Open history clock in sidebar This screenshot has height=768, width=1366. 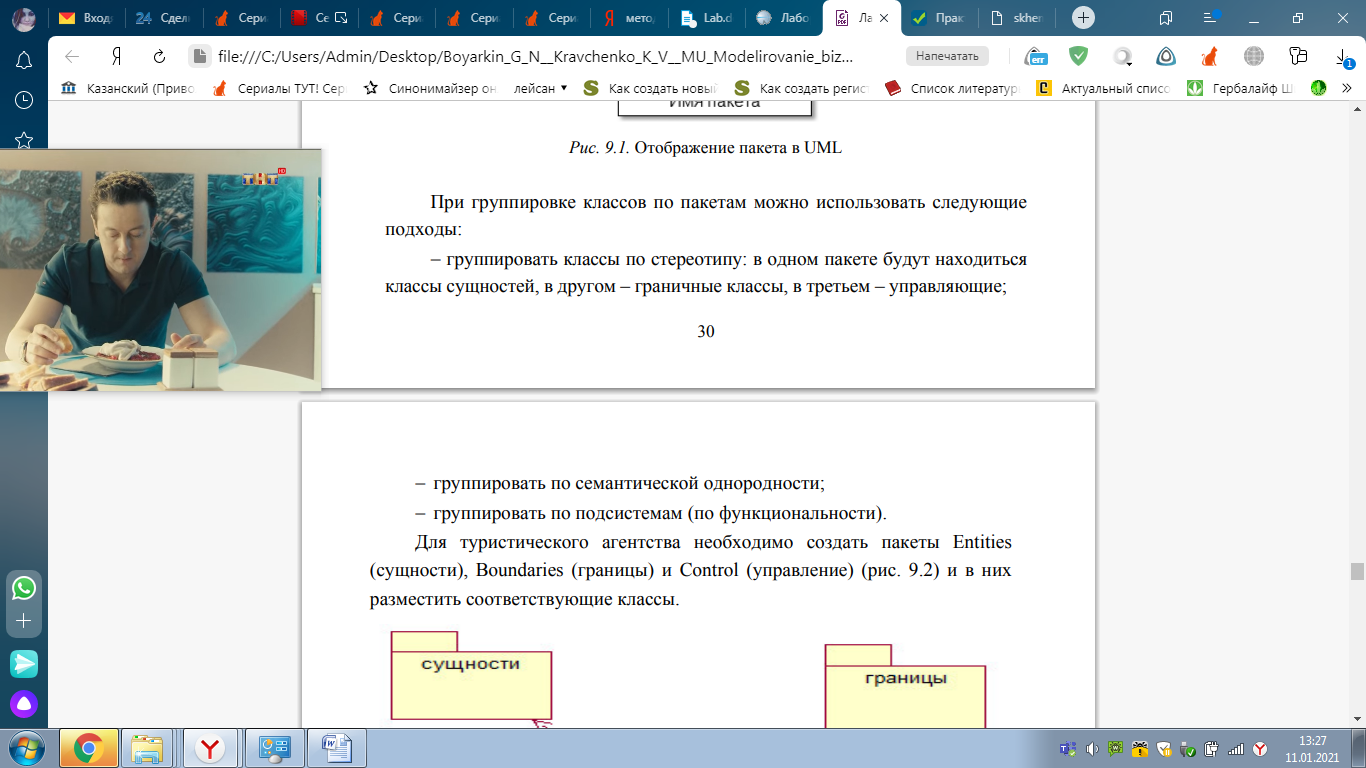pyautogui.click(x=24, y=99)
